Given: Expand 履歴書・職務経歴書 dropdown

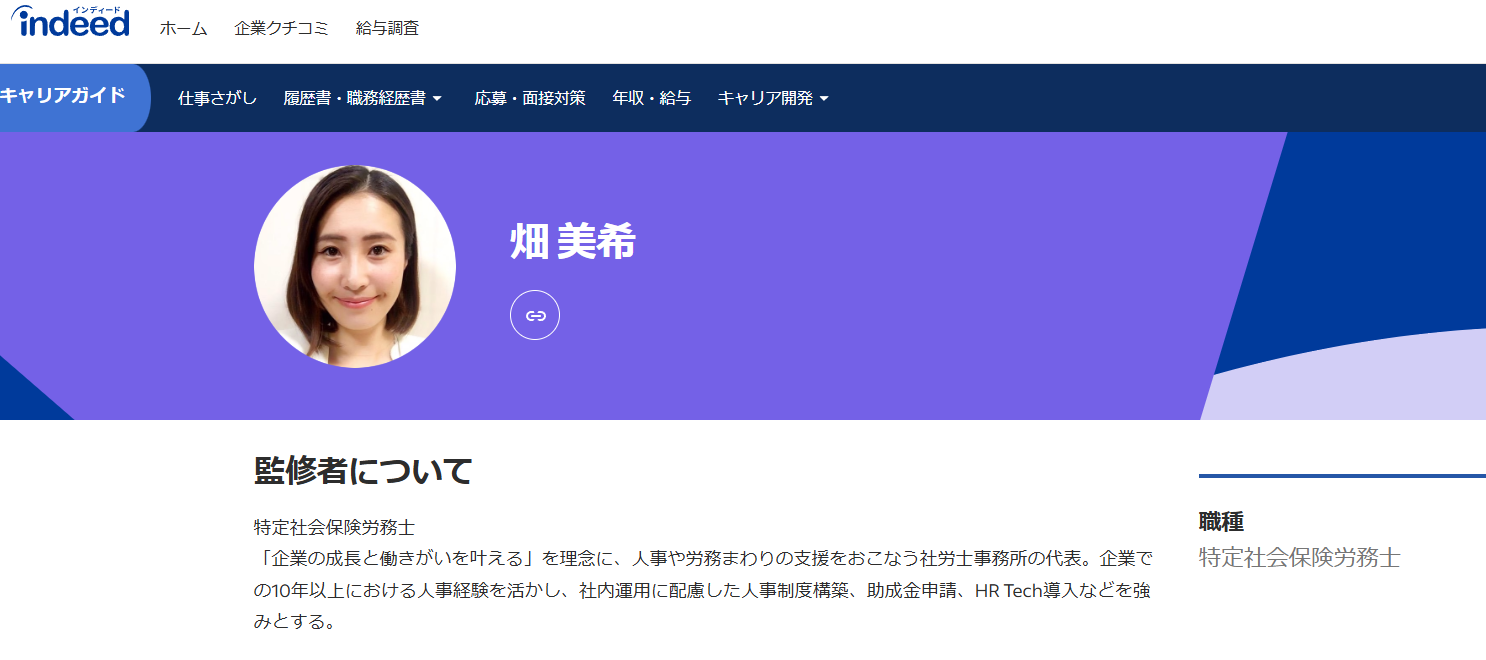Looking at the screenshot, I should point(362,98).
